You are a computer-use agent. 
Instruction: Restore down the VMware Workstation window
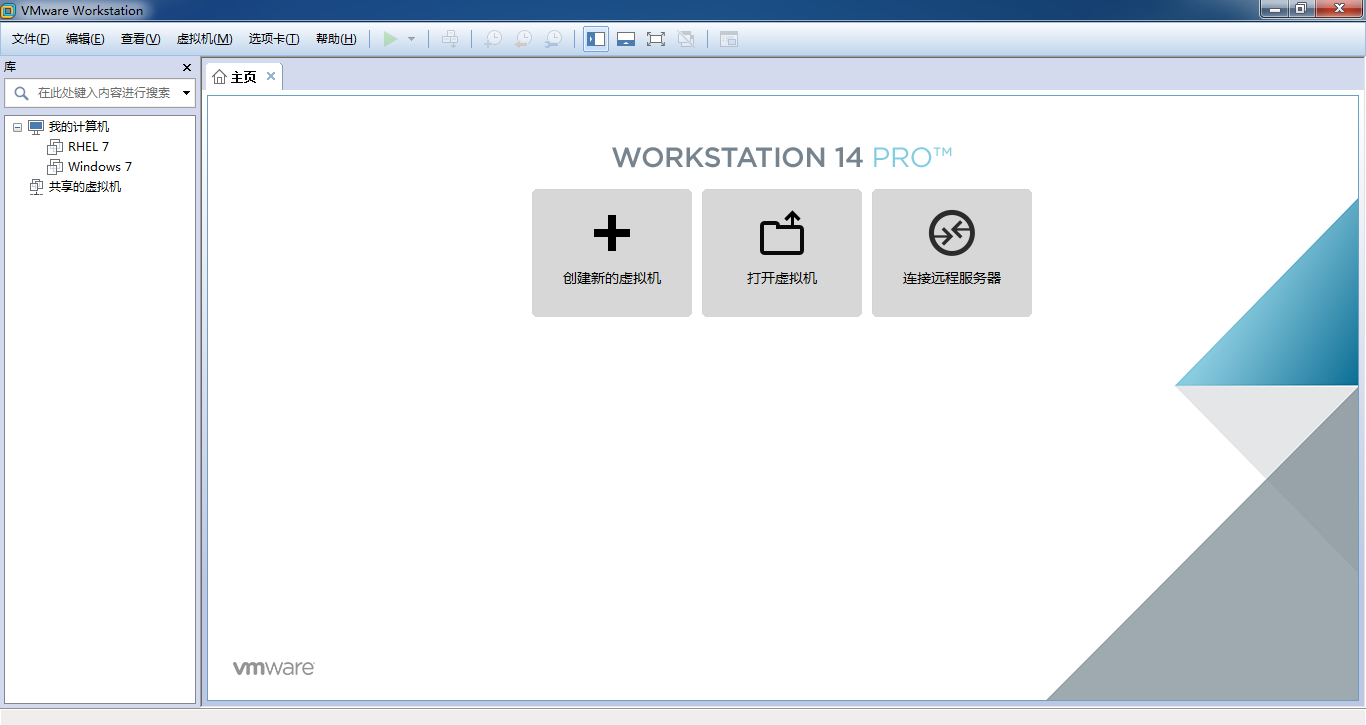[1301, 8]
